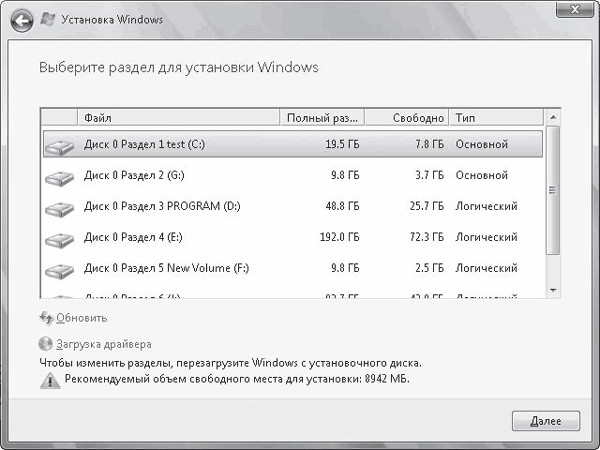Sort by Полный размер column header
The image size is (600, 450).
321,118
